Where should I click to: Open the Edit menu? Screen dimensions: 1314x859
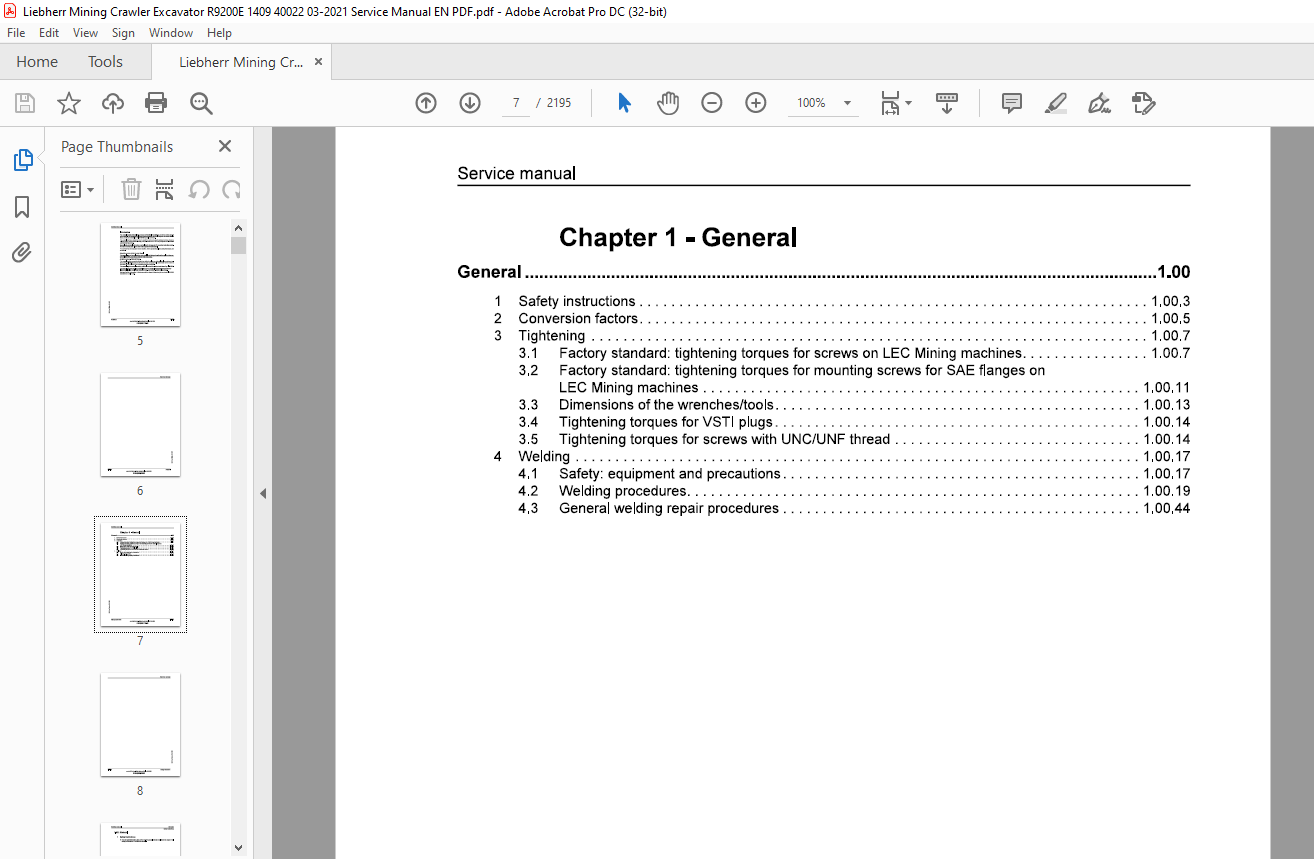click(x=49, y=33)
